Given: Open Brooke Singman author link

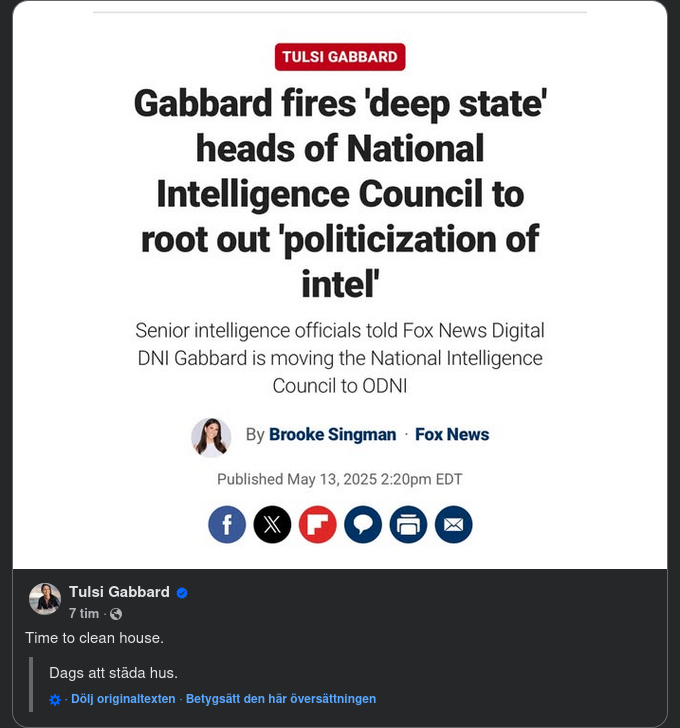Looking at the screenshot, I should 332,434.
